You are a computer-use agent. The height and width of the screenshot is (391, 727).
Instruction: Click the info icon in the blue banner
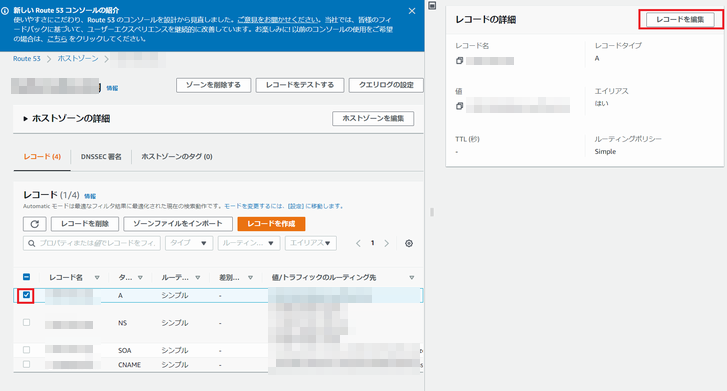coord(5,11)
